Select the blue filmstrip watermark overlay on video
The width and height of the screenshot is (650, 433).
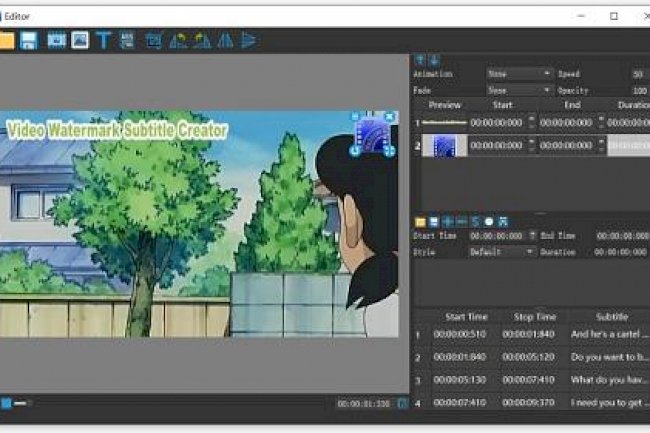372,135
